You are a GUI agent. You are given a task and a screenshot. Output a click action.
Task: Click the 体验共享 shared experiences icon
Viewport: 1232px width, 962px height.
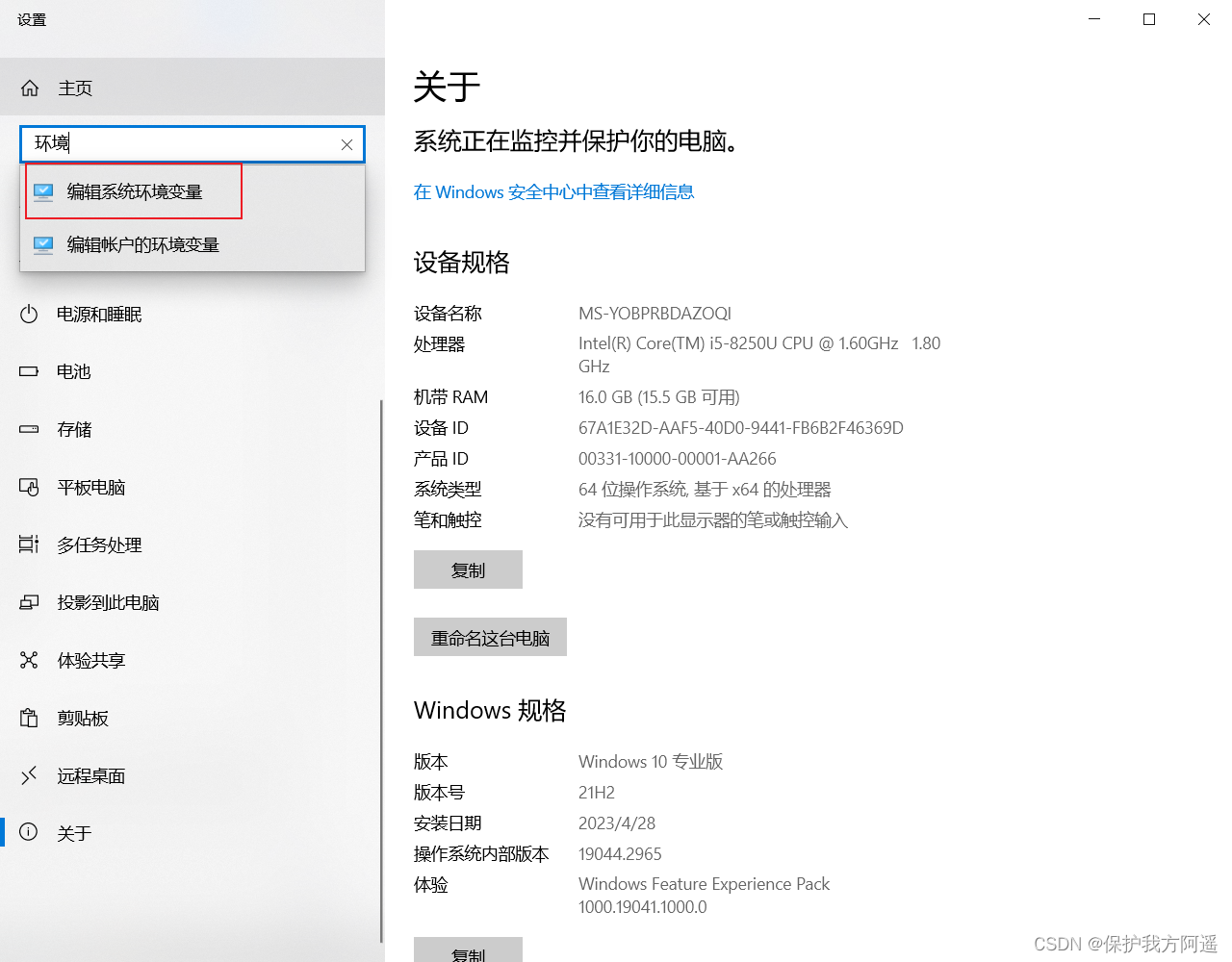point(29,660)
